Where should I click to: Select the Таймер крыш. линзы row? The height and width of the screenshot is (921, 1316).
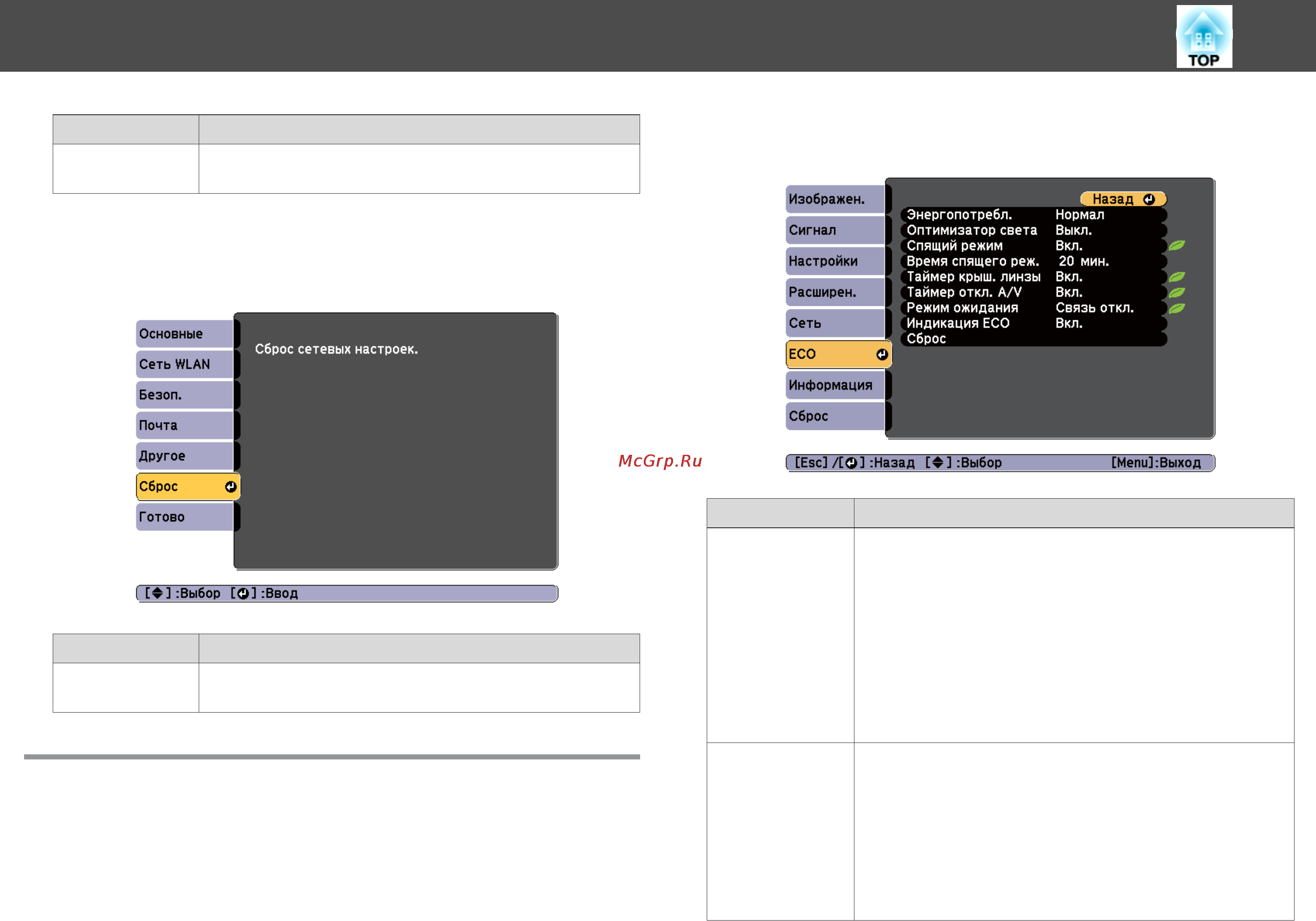(x=1034, y=276)
